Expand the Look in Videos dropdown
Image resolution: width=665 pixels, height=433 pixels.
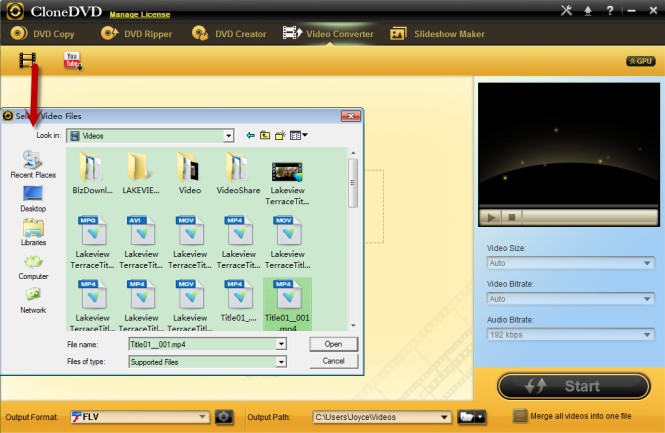(229, 136)
